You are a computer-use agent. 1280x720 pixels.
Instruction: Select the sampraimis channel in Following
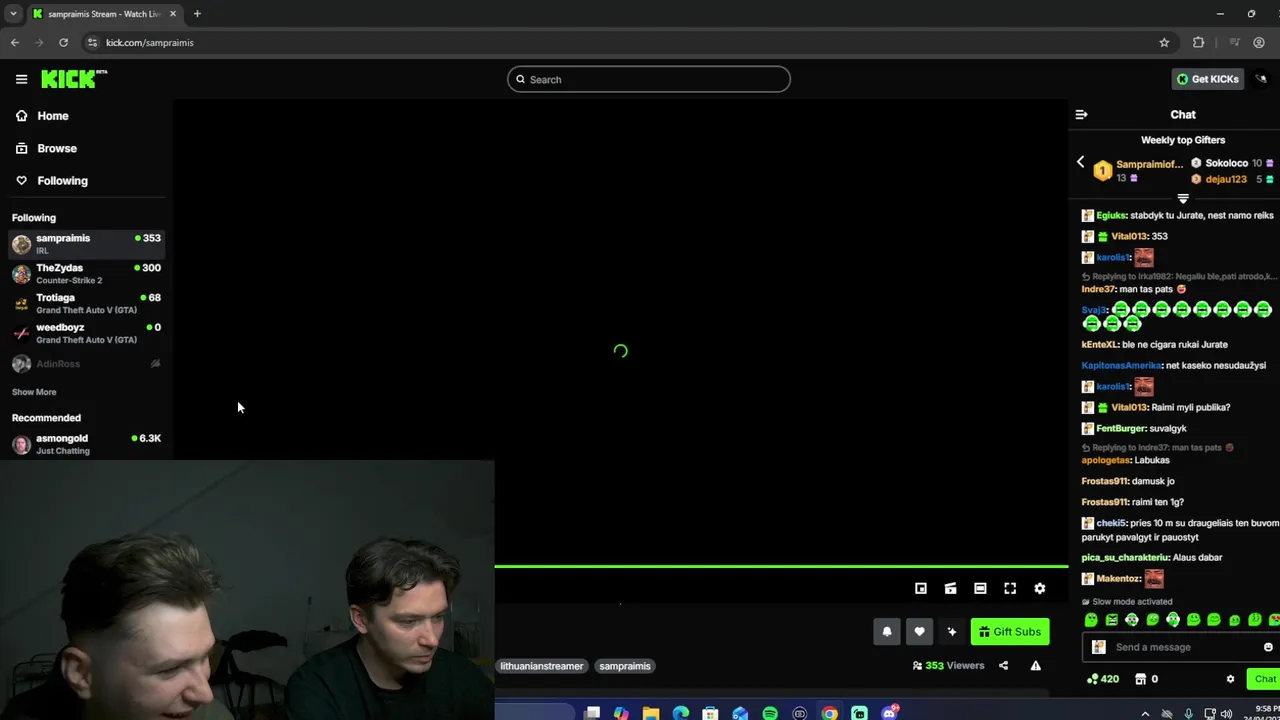(x=86, y=243)
